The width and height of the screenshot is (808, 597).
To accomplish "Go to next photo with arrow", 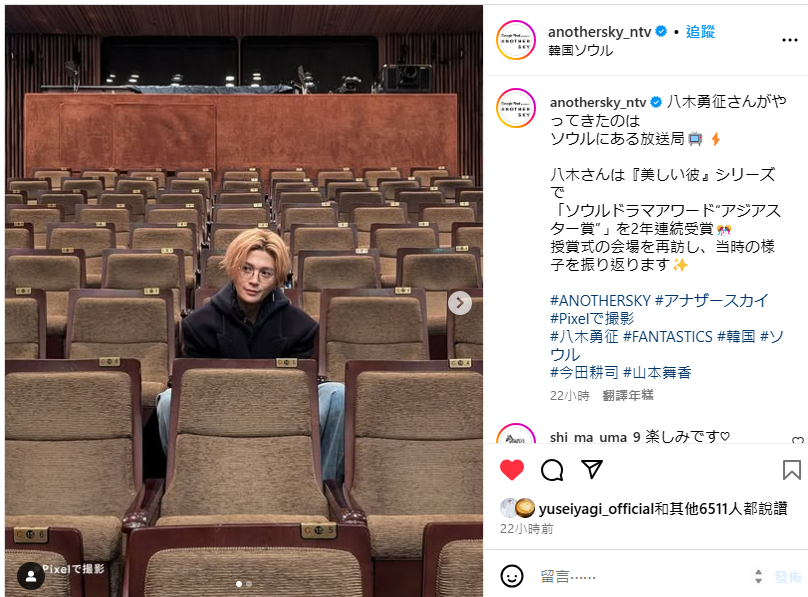I will coord(460,303).
